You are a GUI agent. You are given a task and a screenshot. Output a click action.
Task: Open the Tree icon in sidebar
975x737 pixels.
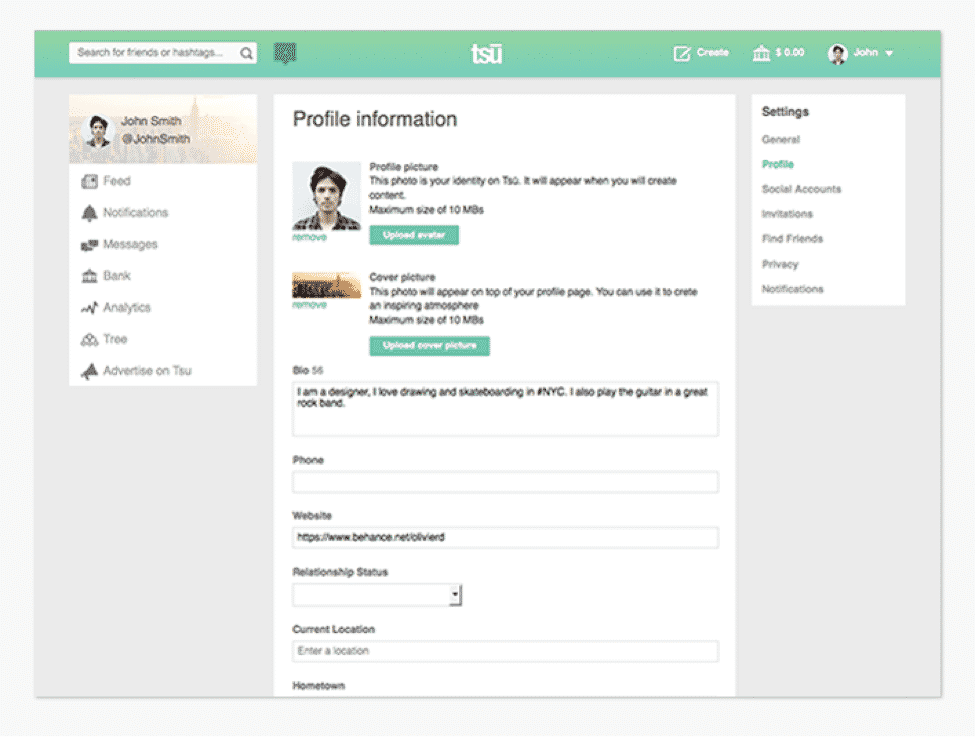[x=89, y=340]
